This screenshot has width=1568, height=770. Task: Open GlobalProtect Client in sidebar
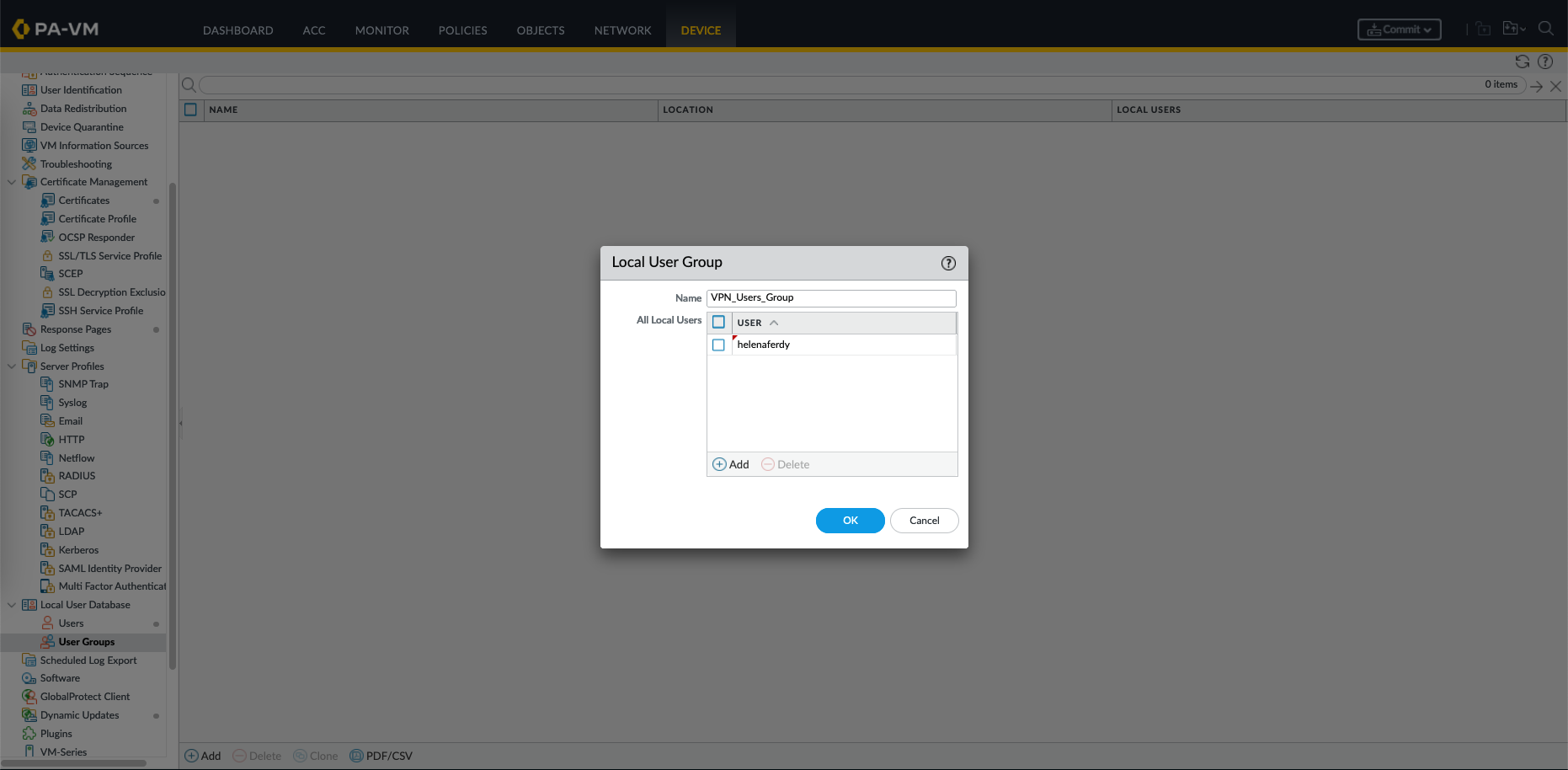pos(84,697)
